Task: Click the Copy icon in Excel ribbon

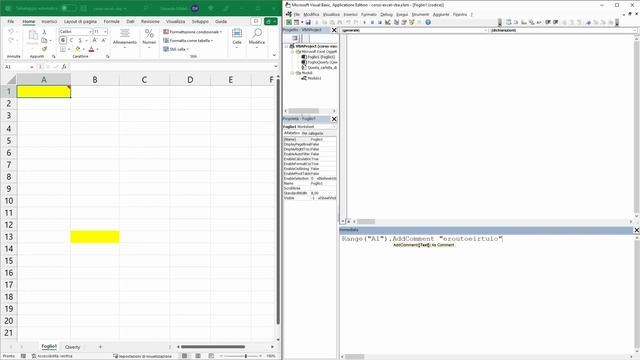Action: pyautogui.click(x=44, y=40)
